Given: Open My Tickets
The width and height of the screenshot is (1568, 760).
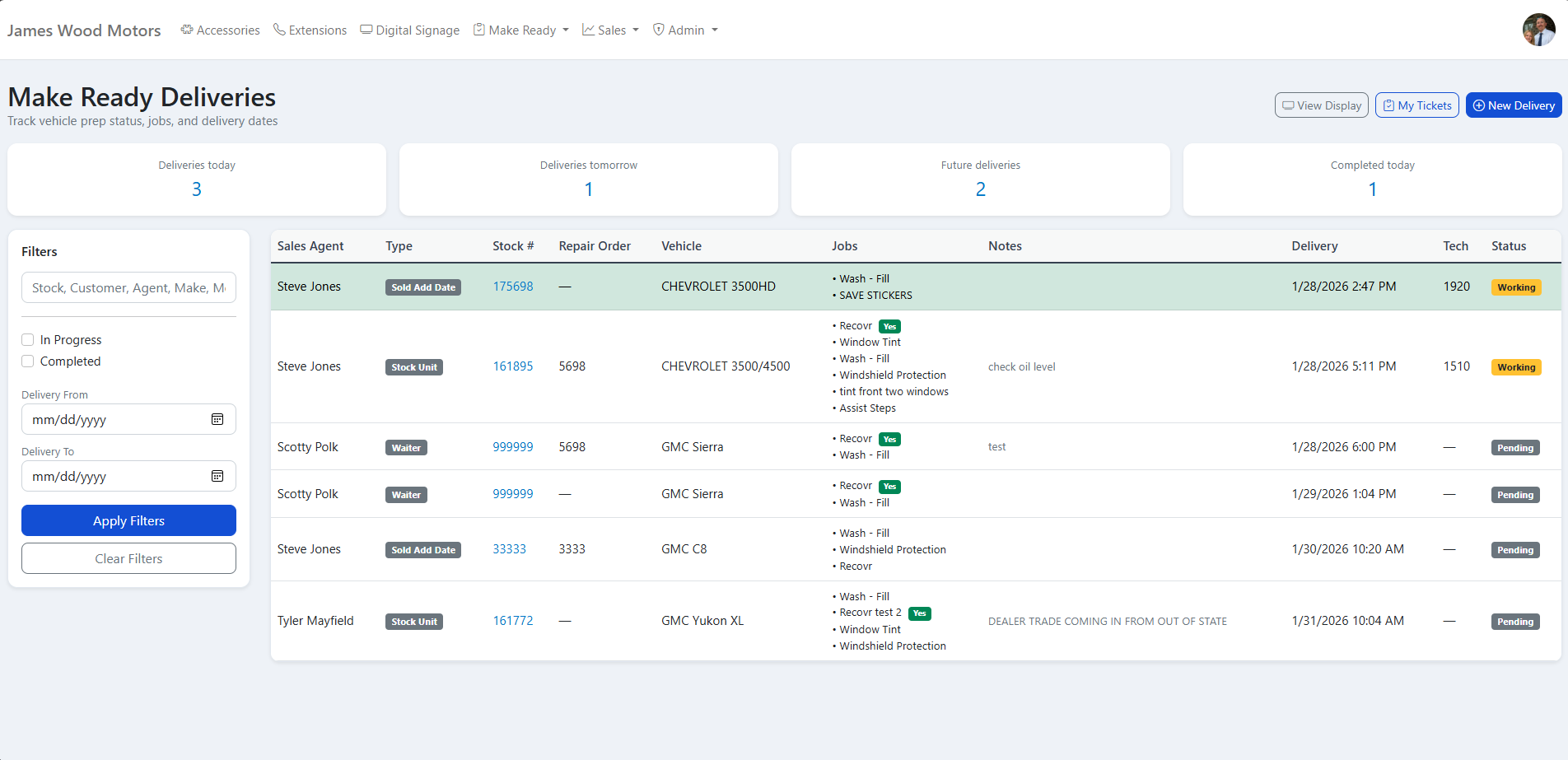Looking at the screenshot, I should (x=1416, y=105).
